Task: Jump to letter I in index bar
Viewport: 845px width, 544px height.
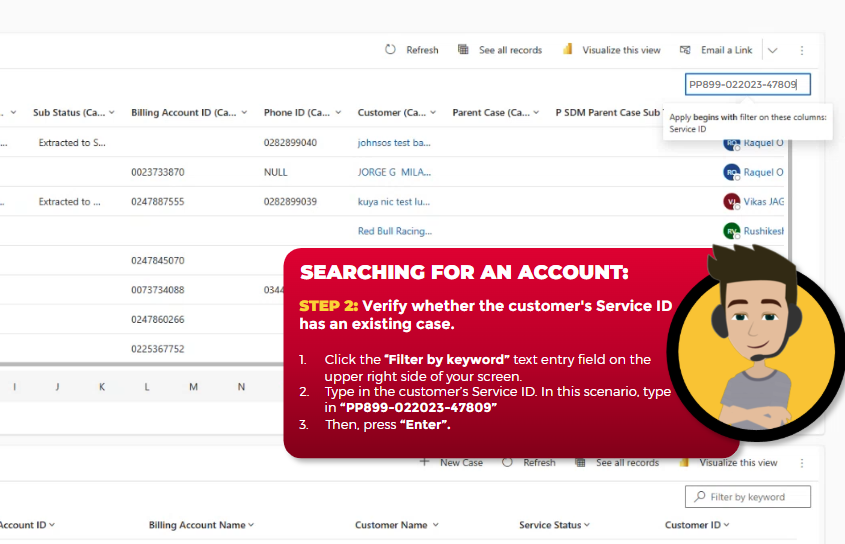Action: point(15,387)
